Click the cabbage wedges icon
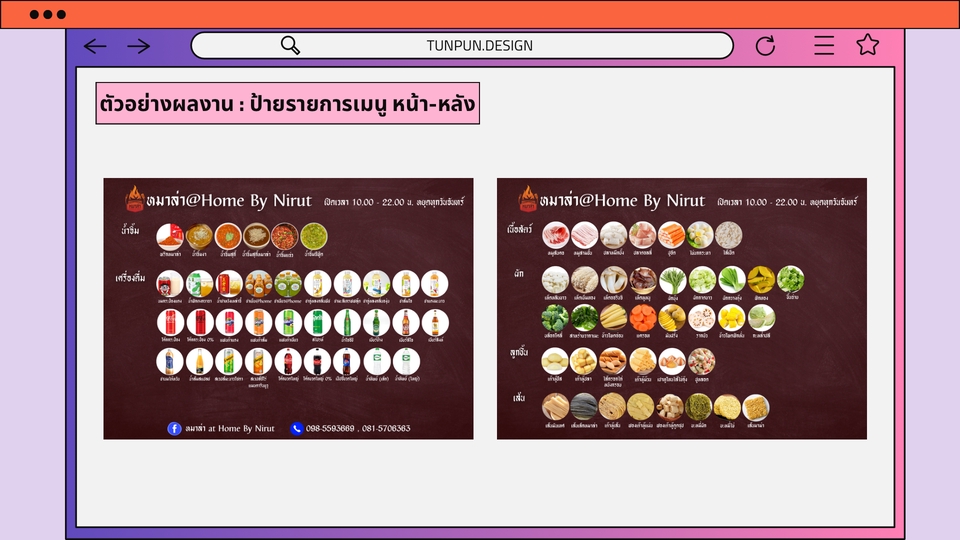 click(x=761, y=319)
